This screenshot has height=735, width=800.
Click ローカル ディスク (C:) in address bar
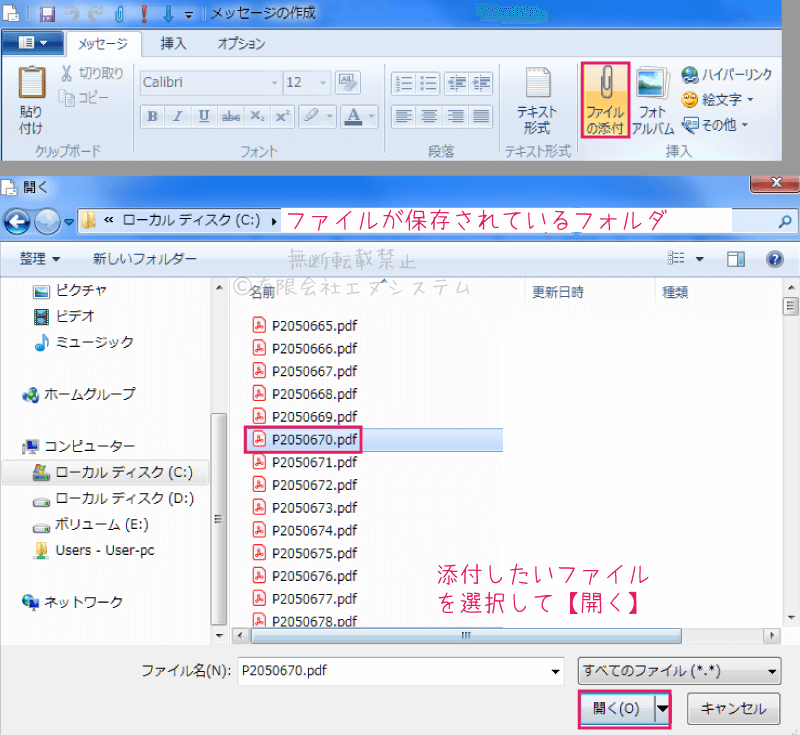click(x=191, y=220)
